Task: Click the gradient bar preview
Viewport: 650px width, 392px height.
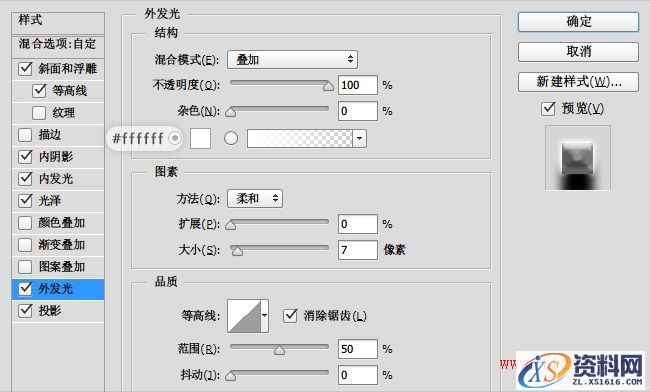Action: [300, 138]
